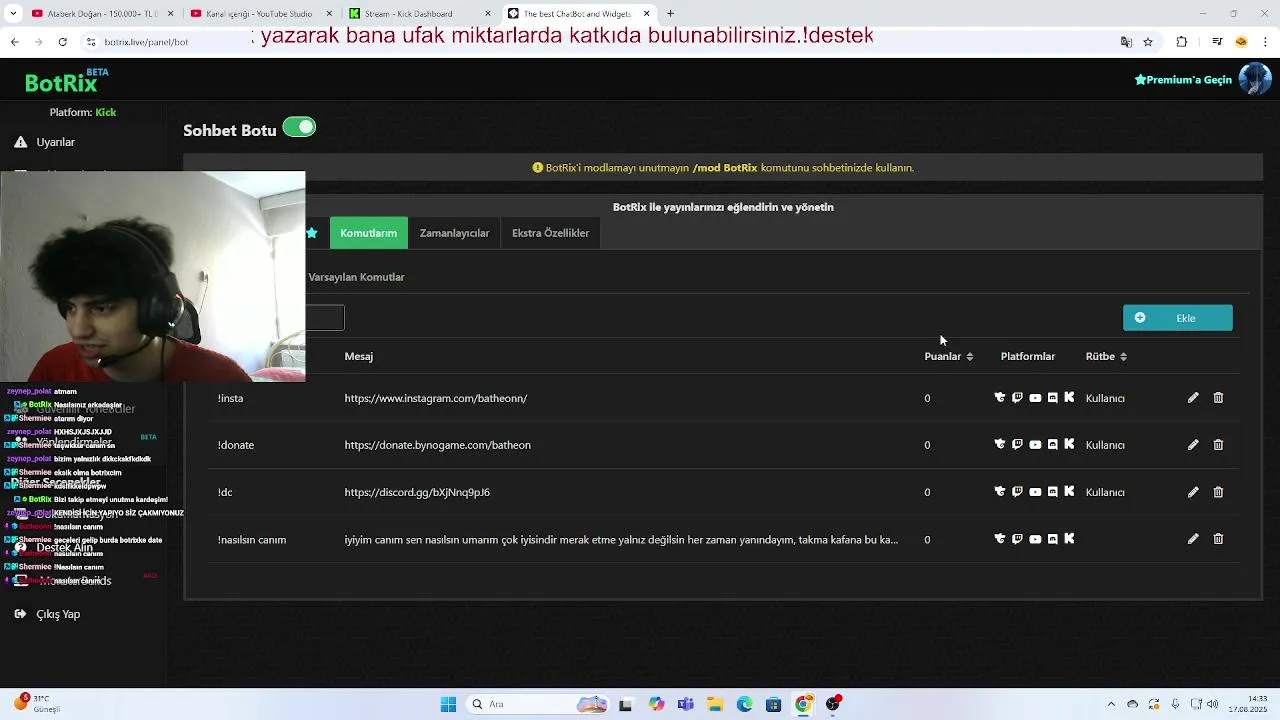Open the browser tab search dropdown arrow
This screenshot has width=1280, height=720.
[x=14, y=13]
